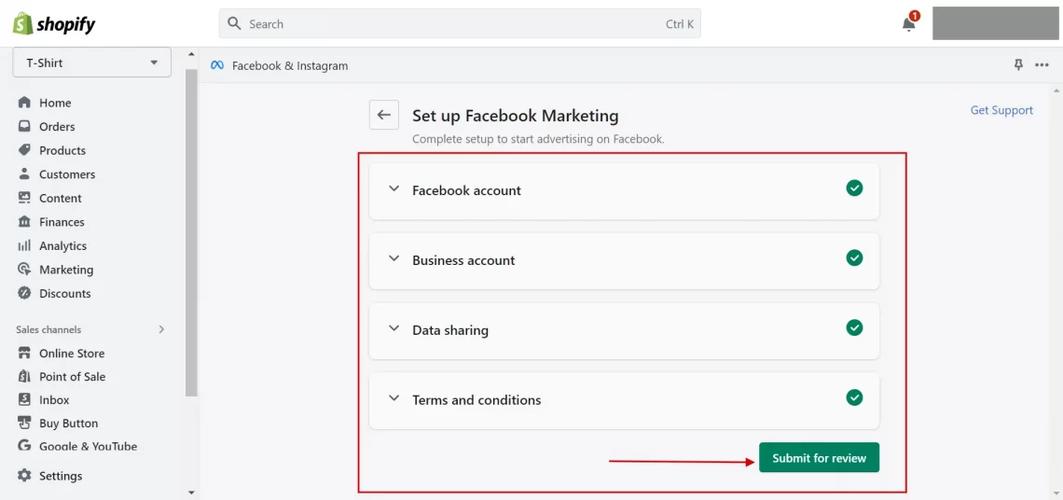The height and width of the screenshot is (500, 1063).
Task: Click the Facebook & Instagram header title
Action: (290, 66)
